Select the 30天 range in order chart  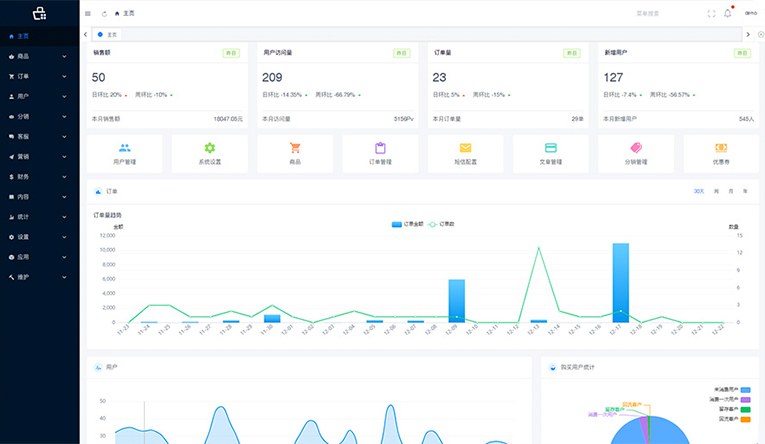point(699,190)
